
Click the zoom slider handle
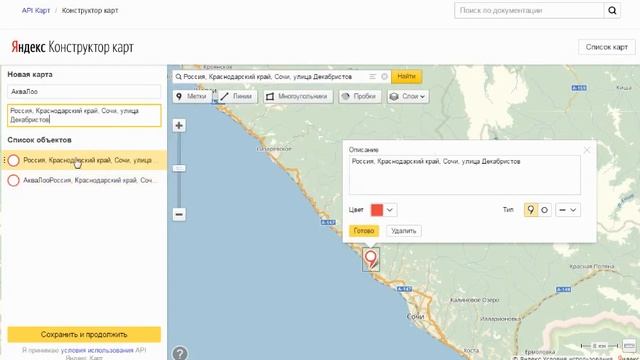[179, 168]
